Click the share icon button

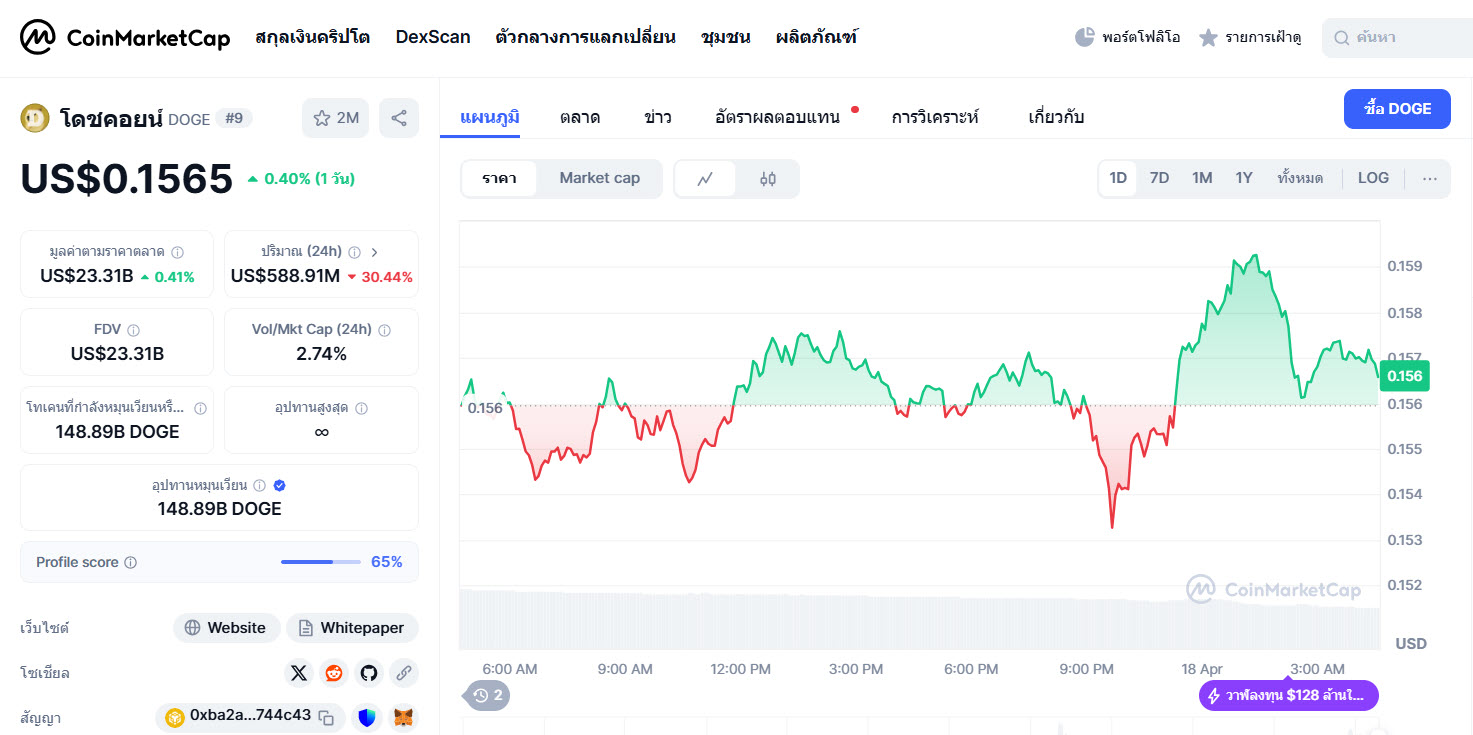pos(399,118)
